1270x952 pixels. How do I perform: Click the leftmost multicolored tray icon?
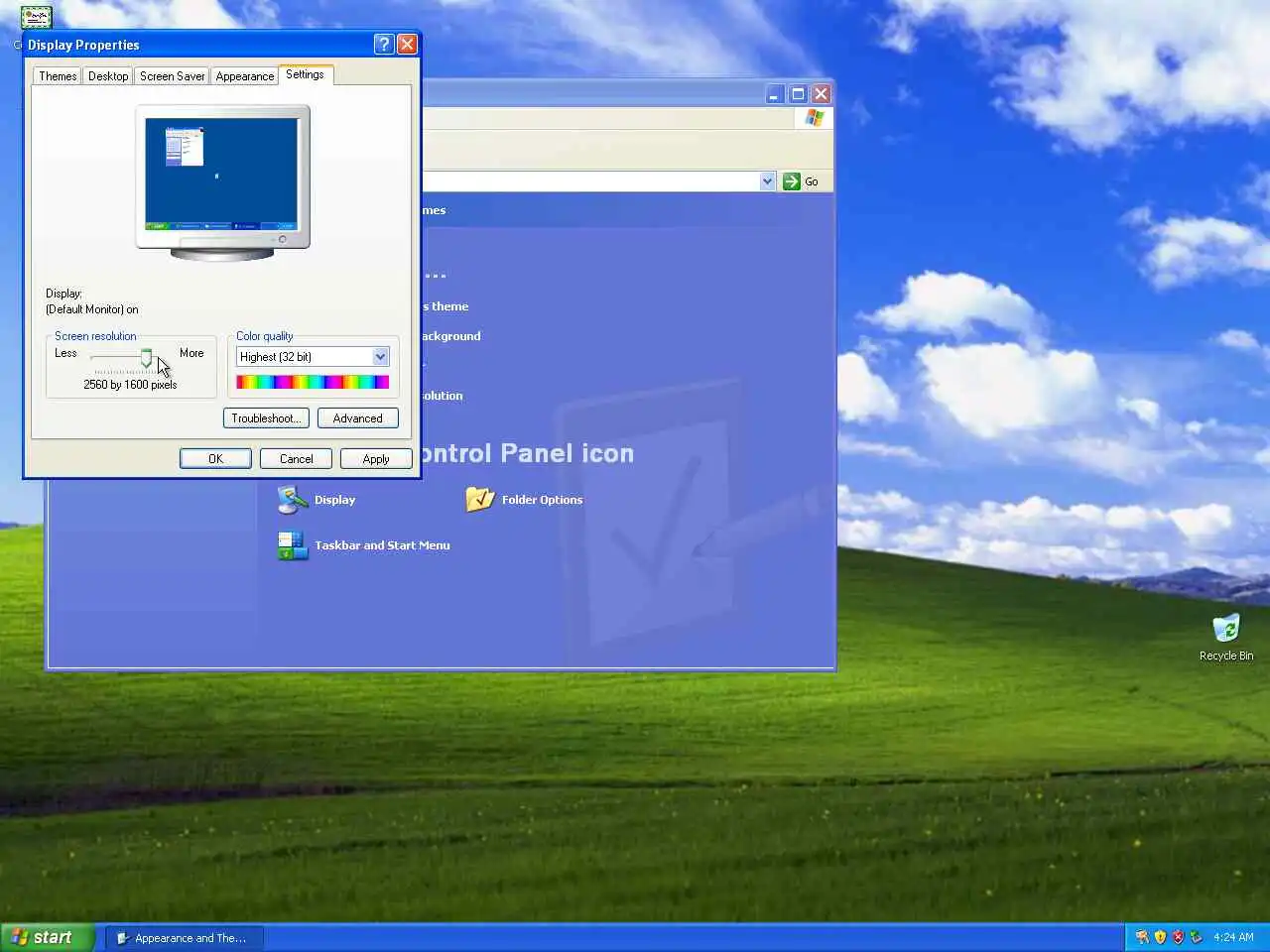pyautogui.click(x=1142, y=937)
